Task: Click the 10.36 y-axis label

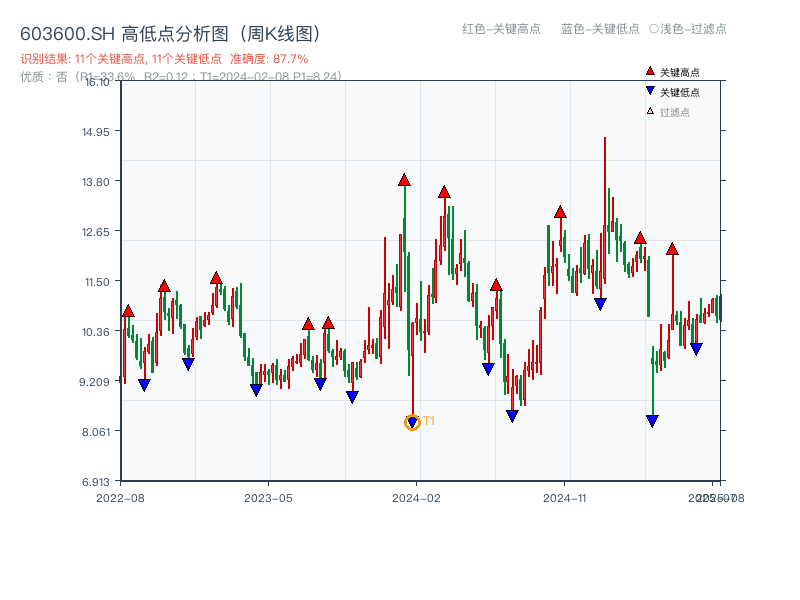Action: pyautogui.click(x=95, y=332)
